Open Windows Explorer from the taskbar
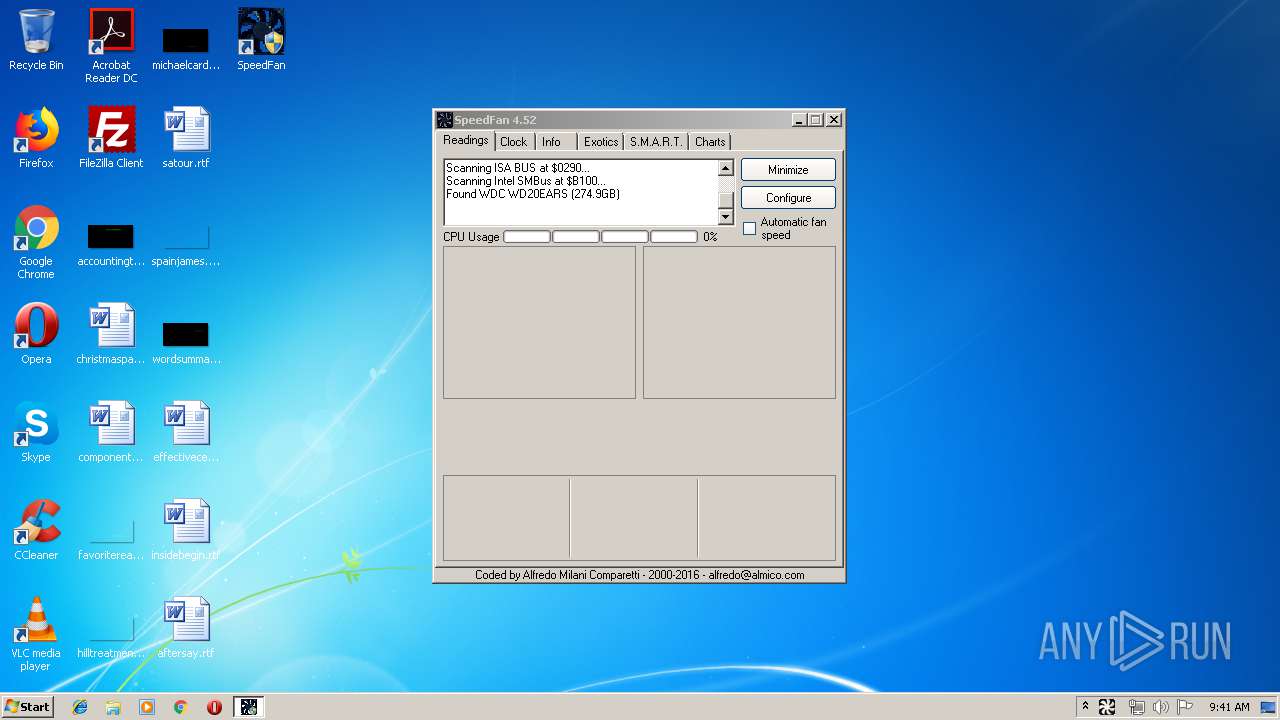Screen dimensions: 1280x720 113,707
